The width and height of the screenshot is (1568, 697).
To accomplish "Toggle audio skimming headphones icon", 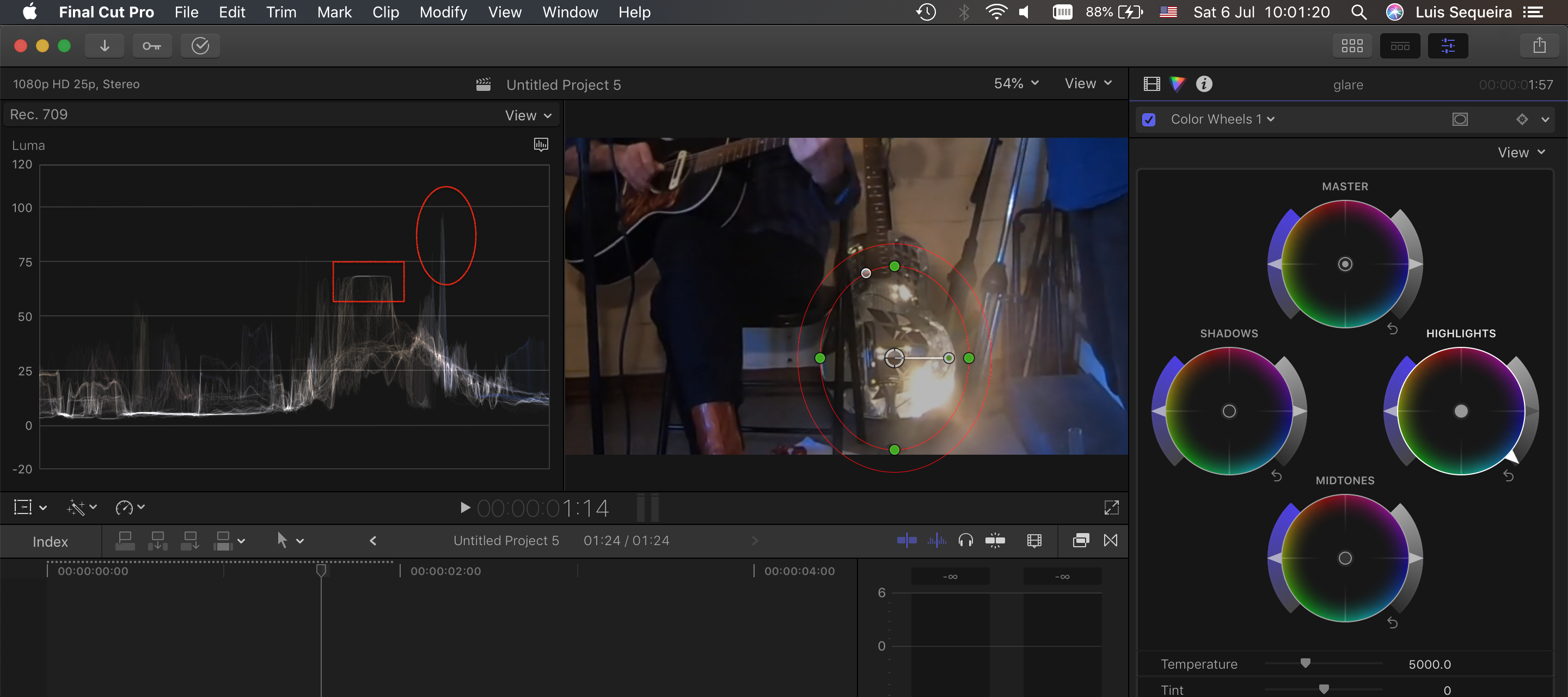I will (x=965, y=541).
